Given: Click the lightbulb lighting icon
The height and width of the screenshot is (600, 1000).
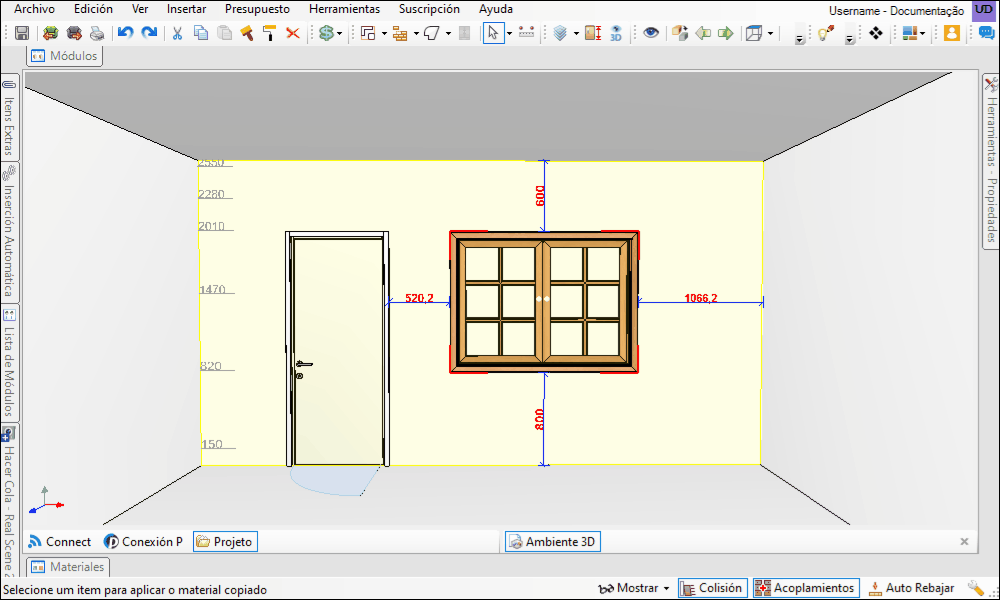Looking at the screenshot, I should pos(826,33).
